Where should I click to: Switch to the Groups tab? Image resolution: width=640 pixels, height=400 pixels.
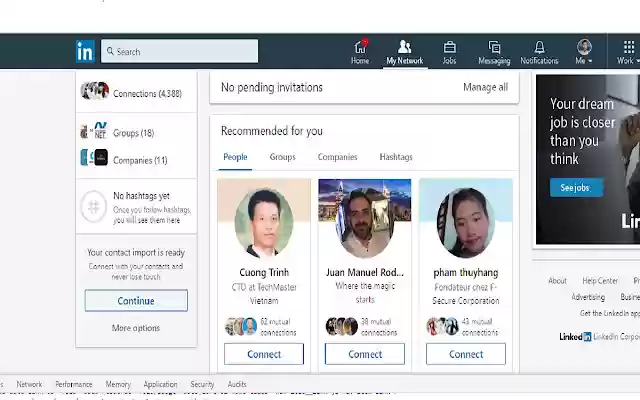pos(282,157)
